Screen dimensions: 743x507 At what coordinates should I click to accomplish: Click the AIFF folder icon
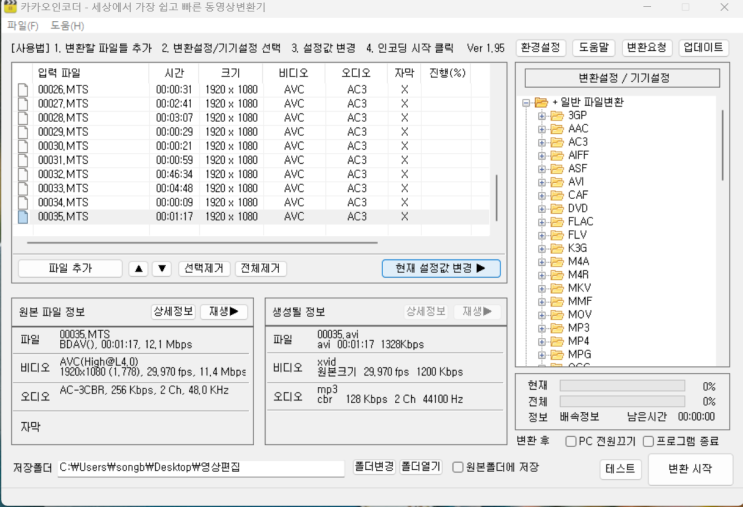pos(557,155)
